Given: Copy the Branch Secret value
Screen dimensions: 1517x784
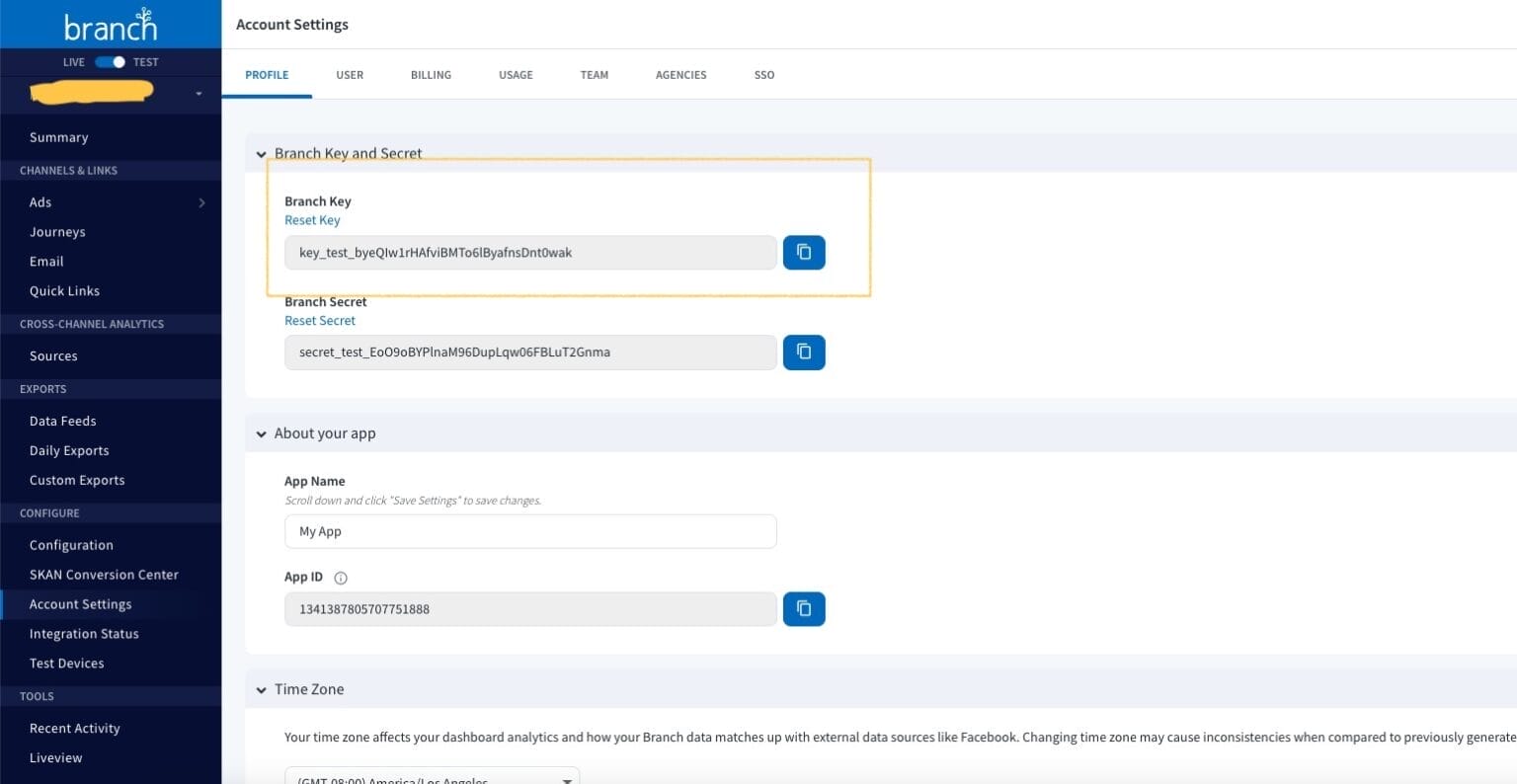Looking at the screenshot, I should pos(803,352).
